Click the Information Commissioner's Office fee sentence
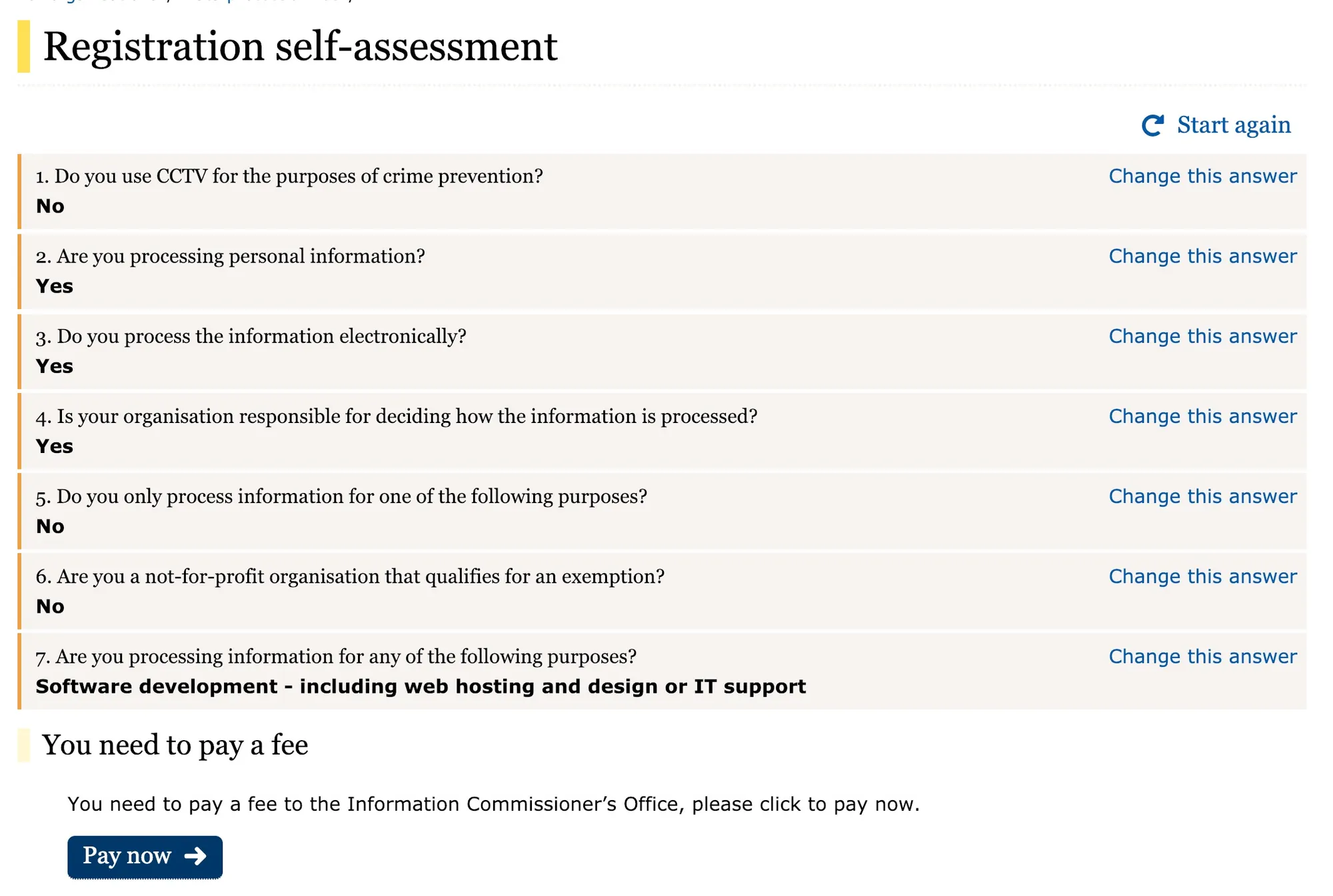This screenshot has width=1333, height=896. (493, 805)
